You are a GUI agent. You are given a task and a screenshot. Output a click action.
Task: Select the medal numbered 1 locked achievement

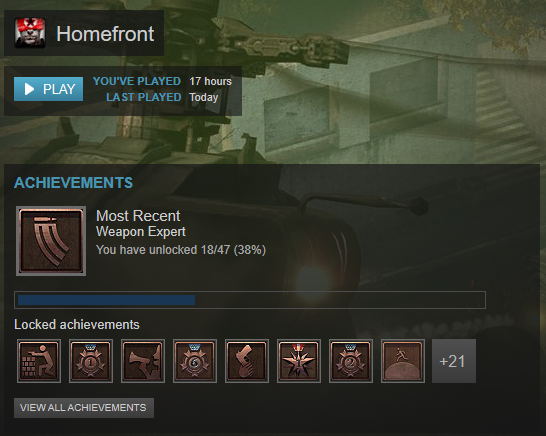point(91,361)
